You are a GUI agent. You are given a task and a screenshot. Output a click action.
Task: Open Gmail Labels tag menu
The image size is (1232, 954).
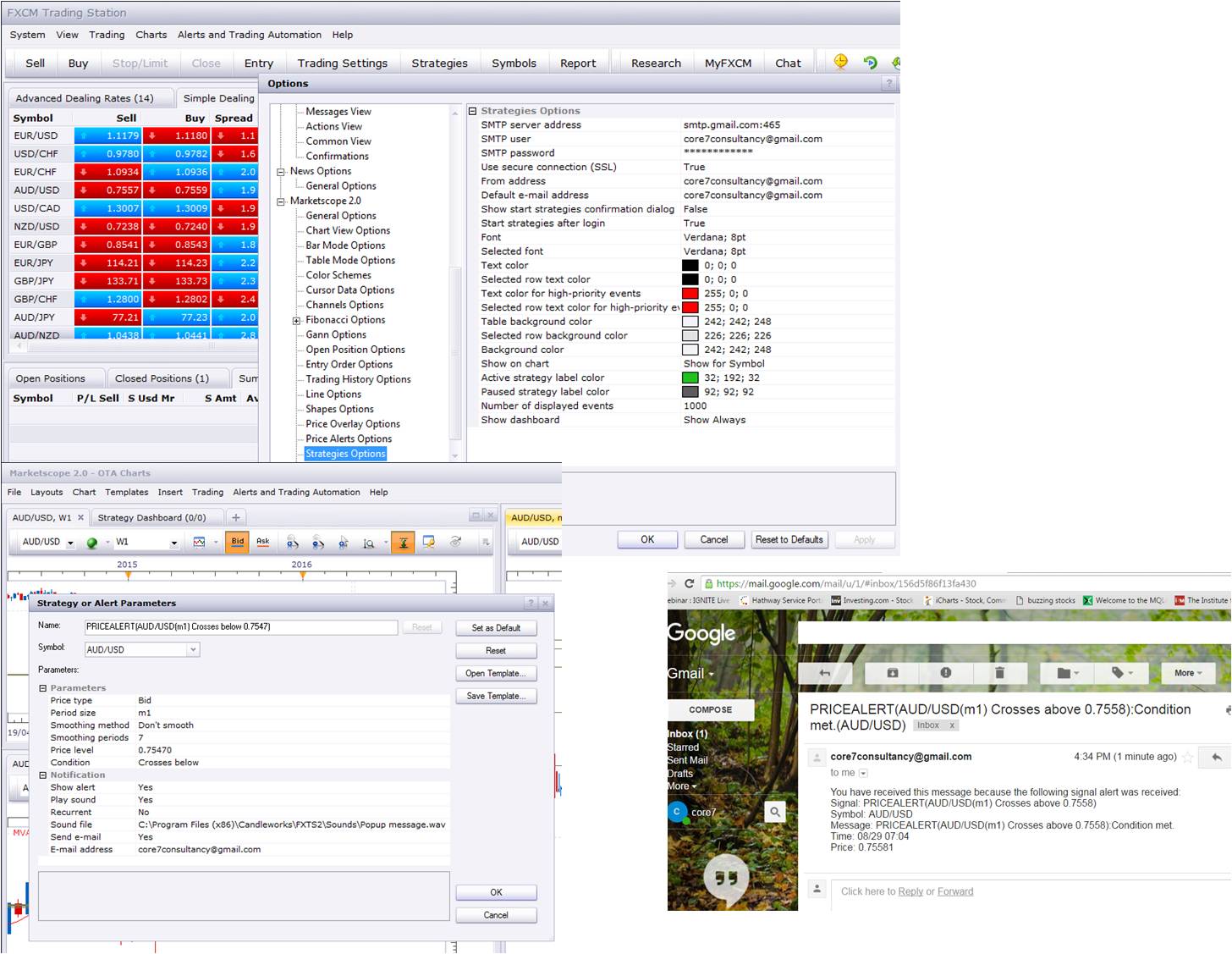click(1121, 673)
